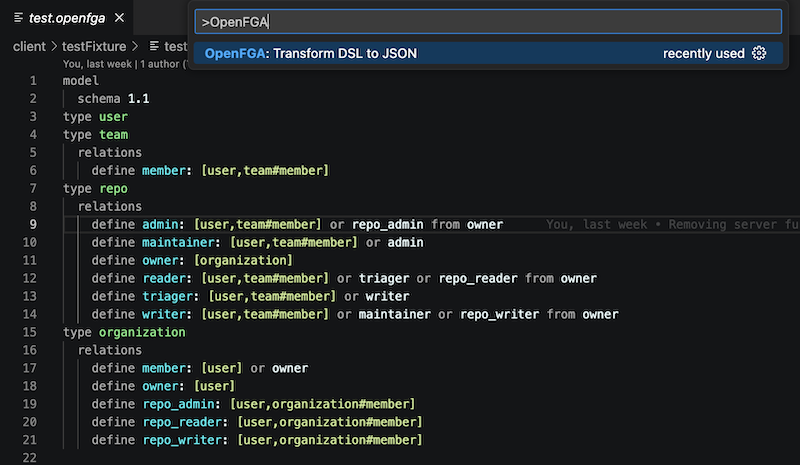Click inline blame text 'Removing server' on line 9
800x465 pixels.
[723, 225]
